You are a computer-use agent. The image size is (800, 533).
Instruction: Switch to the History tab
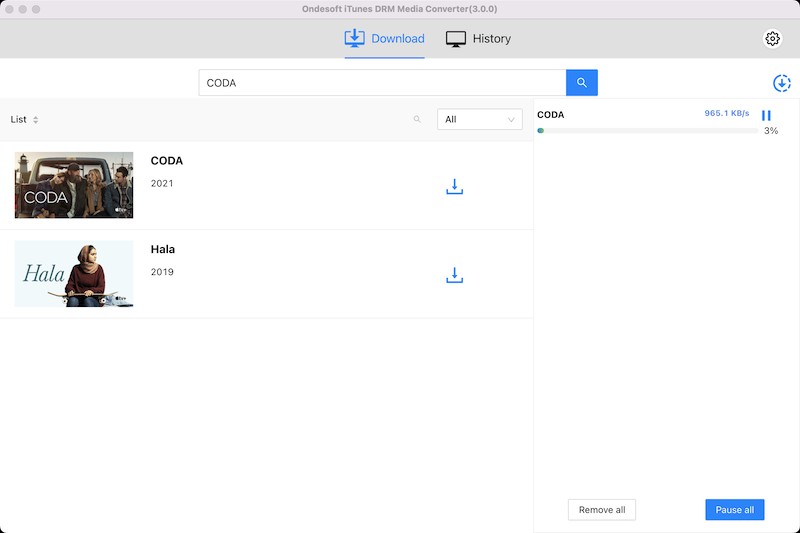[491, 39]
